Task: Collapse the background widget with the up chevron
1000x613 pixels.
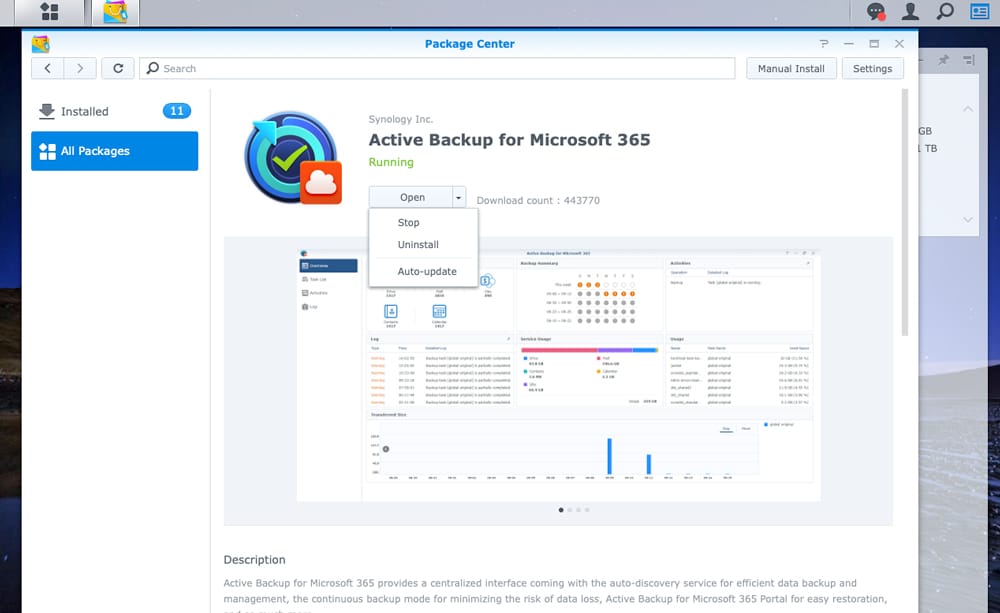Action: click(967, 109)
